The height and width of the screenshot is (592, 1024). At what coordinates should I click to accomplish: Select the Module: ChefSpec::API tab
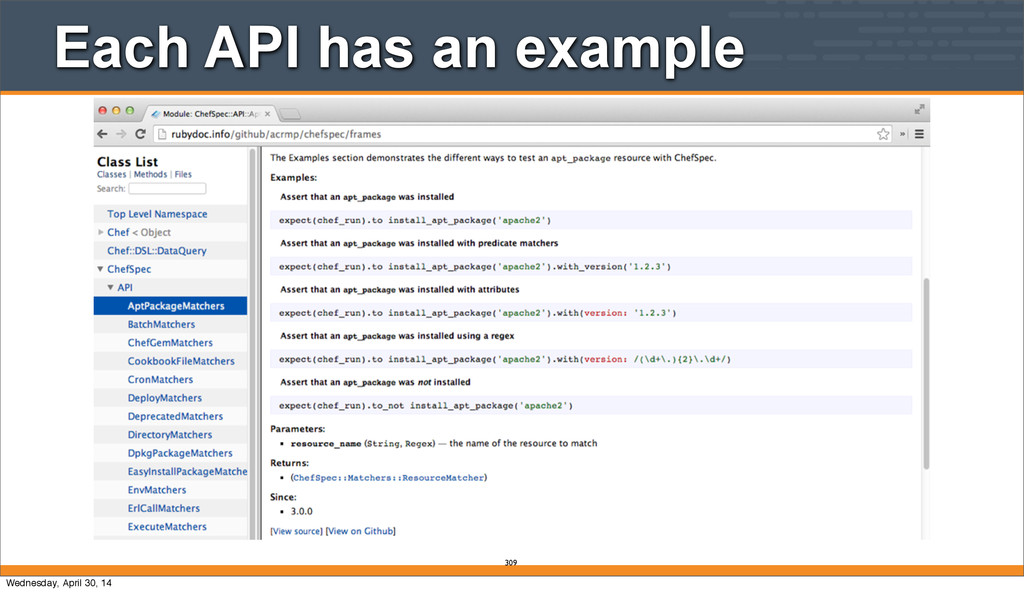point(210,114)
